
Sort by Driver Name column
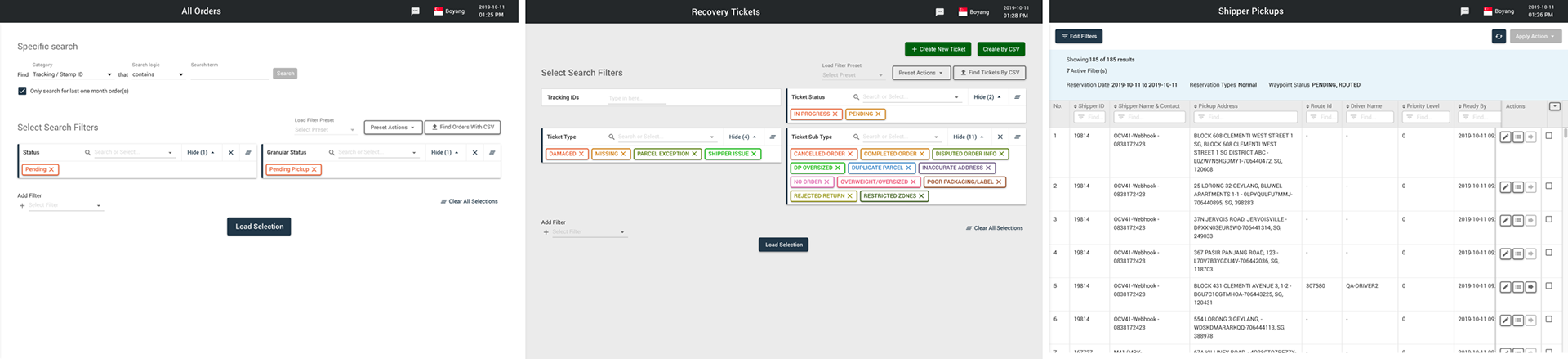click(1364, 106)
